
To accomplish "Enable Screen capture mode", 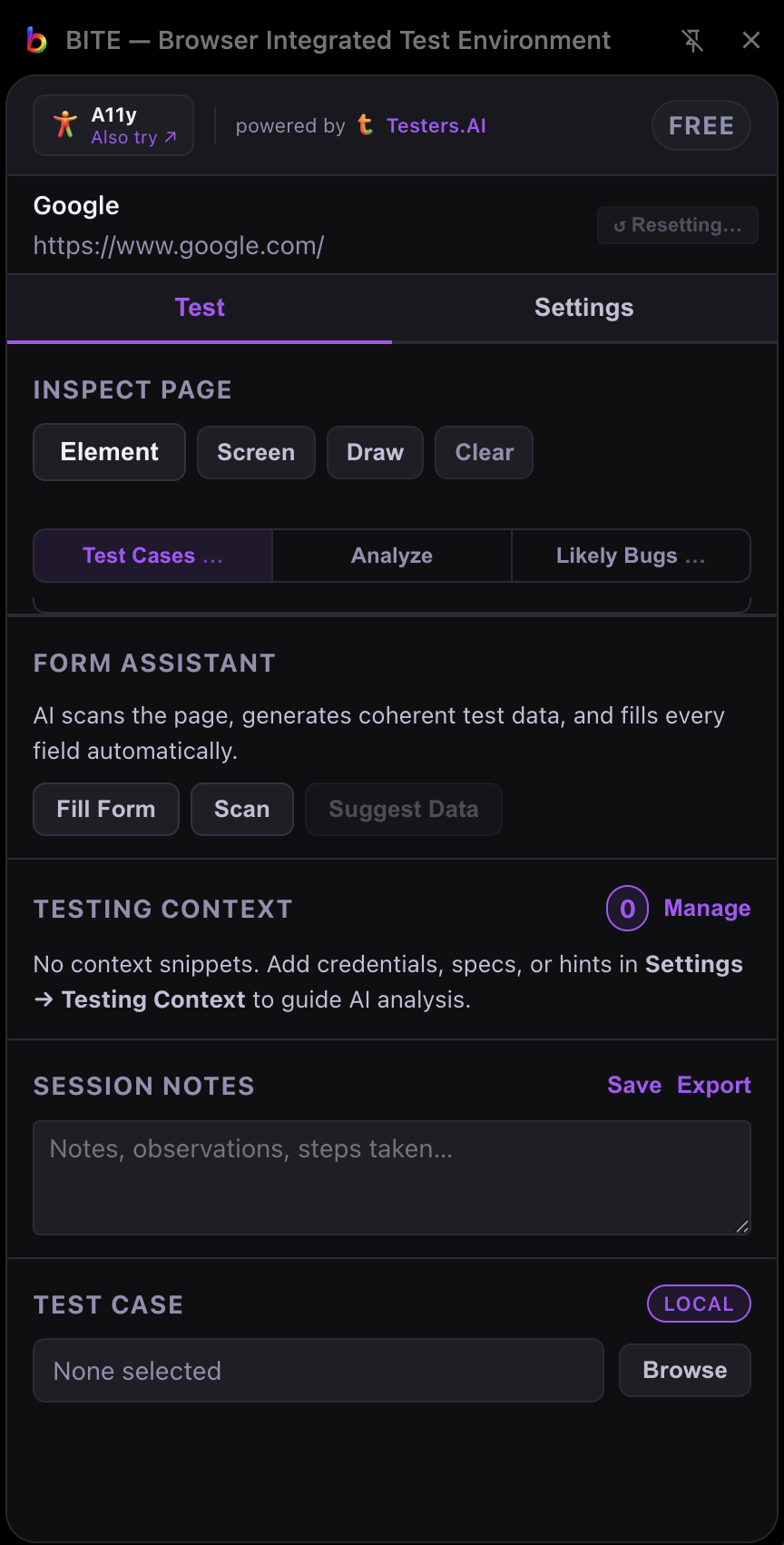I will (x=256, y=452).
